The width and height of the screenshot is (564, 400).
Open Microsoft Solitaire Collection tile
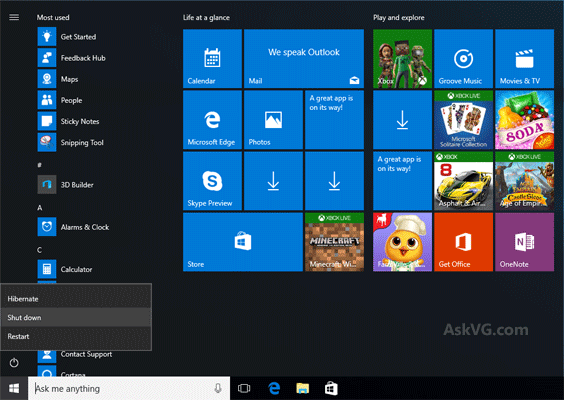pyautogui.click(x=464, y=120)
